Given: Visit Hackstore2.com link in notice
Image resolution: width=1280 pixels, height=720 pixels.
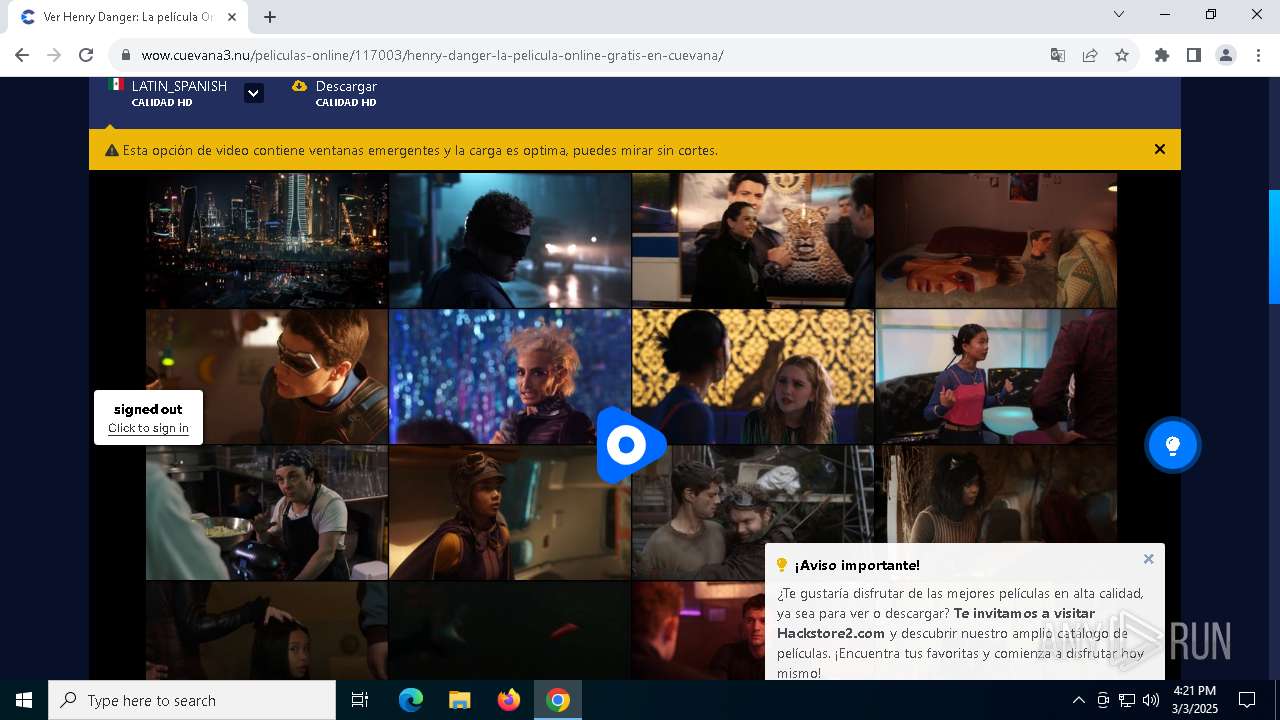Looking at the screenshot, I should point(831,633).
